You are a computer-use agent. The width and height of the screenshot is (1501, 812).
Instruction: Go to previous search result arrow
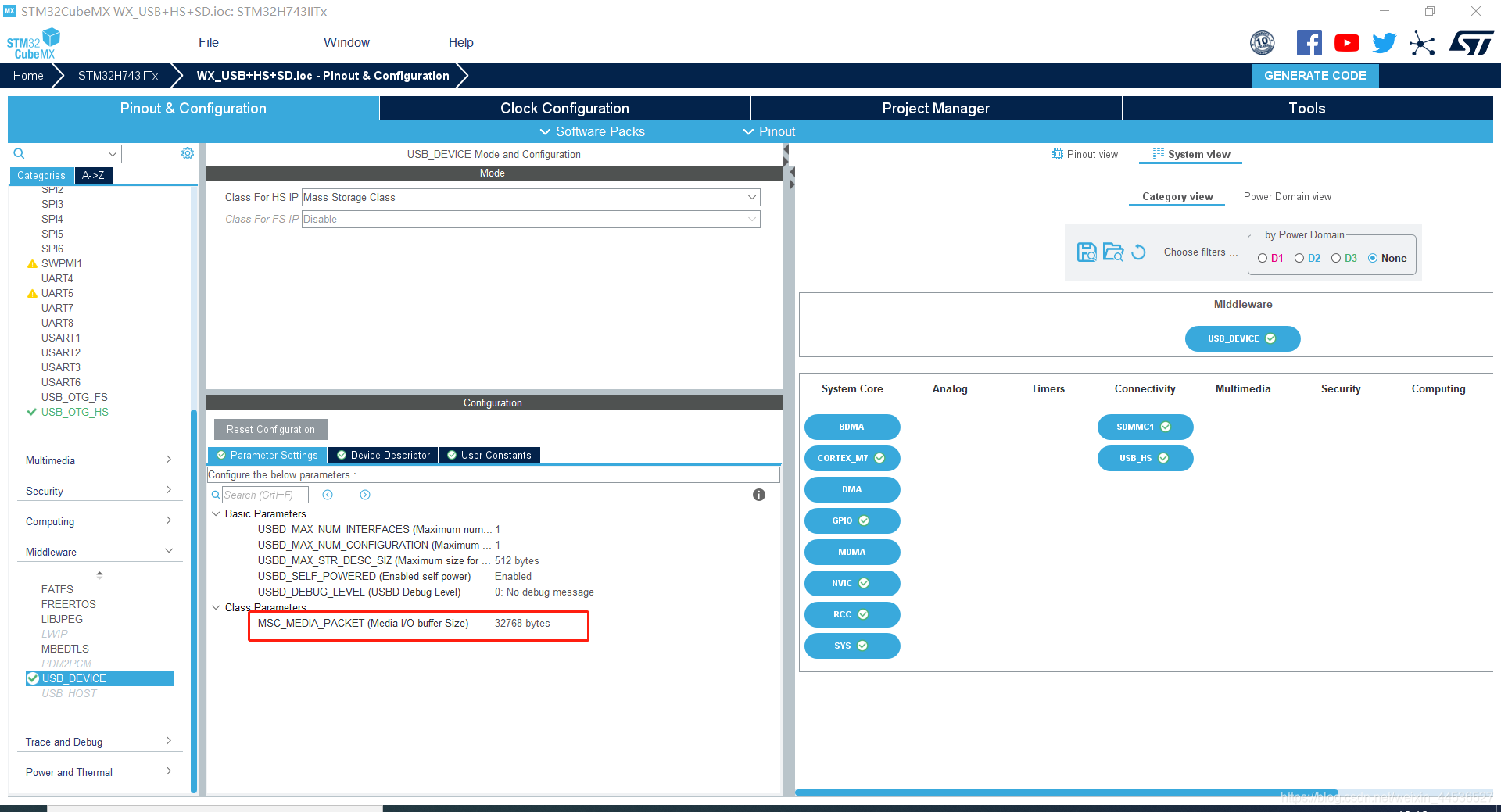[x=328, y=495]
